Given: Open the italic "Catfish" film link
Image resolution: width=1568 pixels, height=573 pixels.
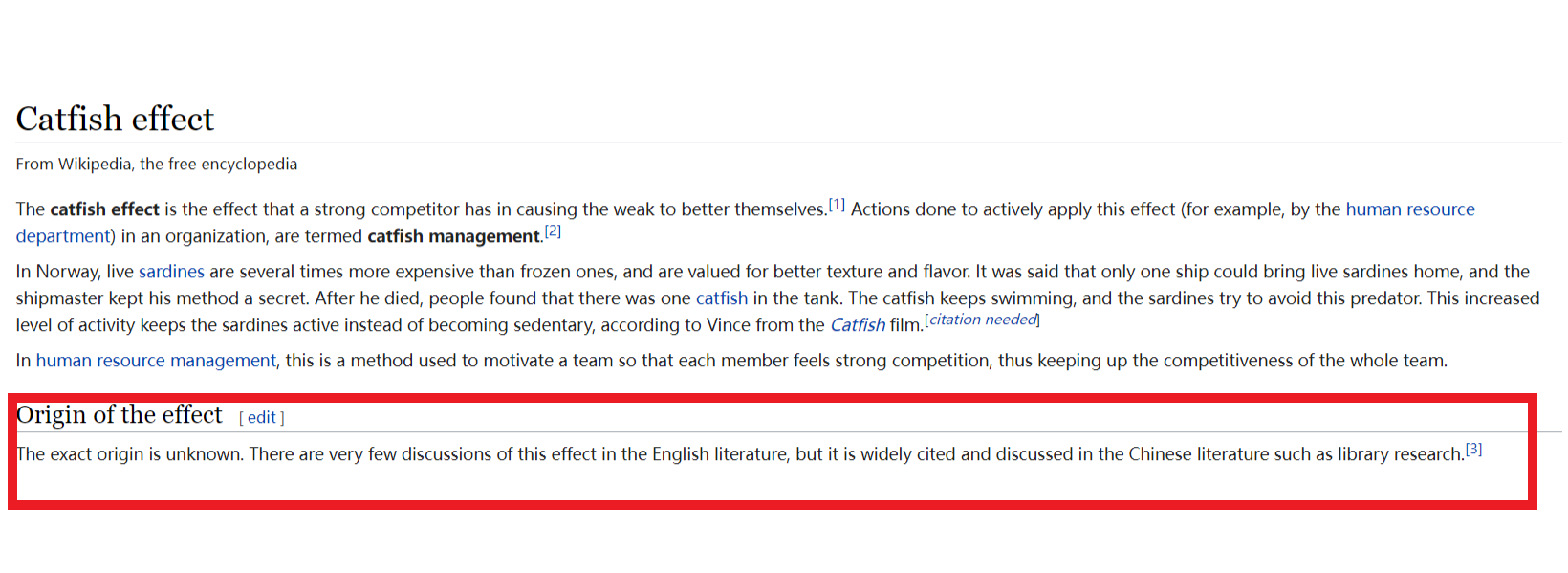Looking at the screenshot, I should tap(857, 325).
